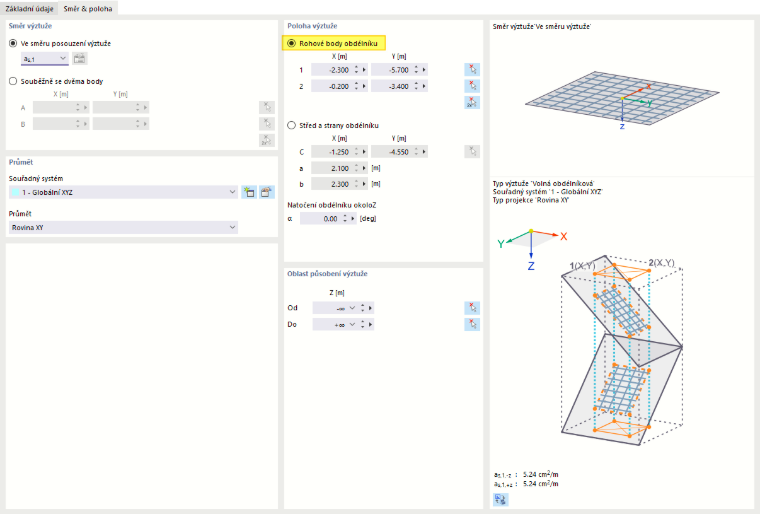Select both rectangle corner points graphically
The image size is (760, 514).
(x=472, y=102)
